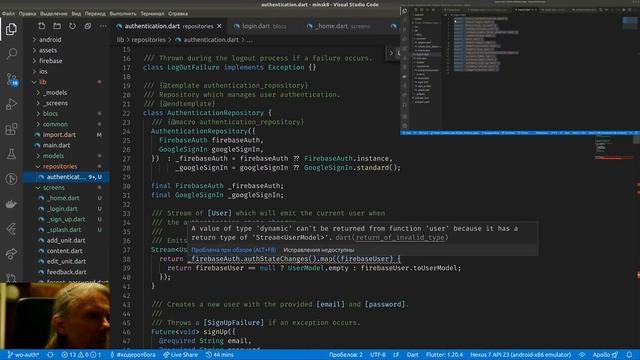
Task: Open feedback.dart in the file tree
Action: (66, 272)
